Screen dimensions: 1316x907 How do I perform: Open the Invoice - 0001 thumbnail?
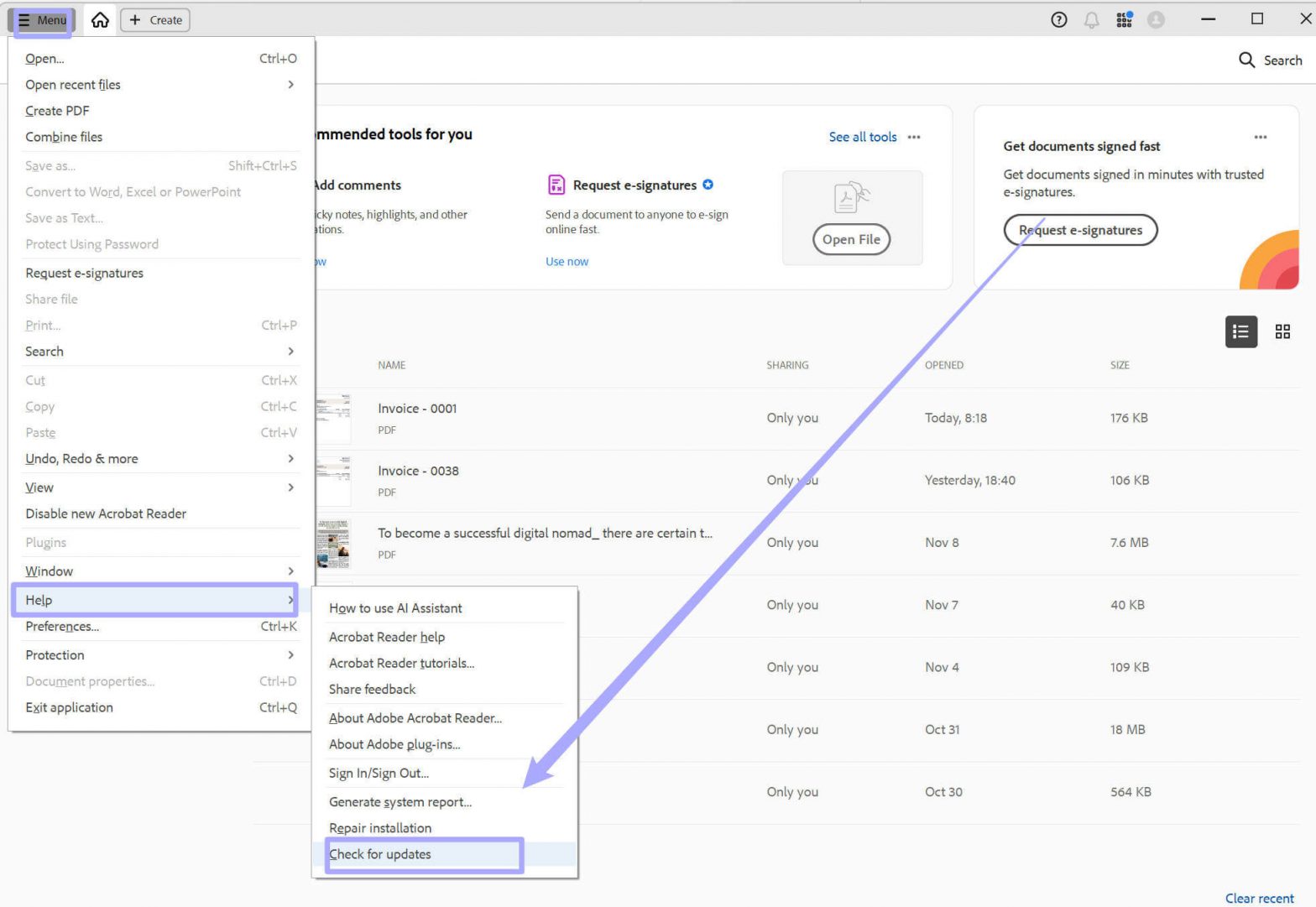pos(333,418)
